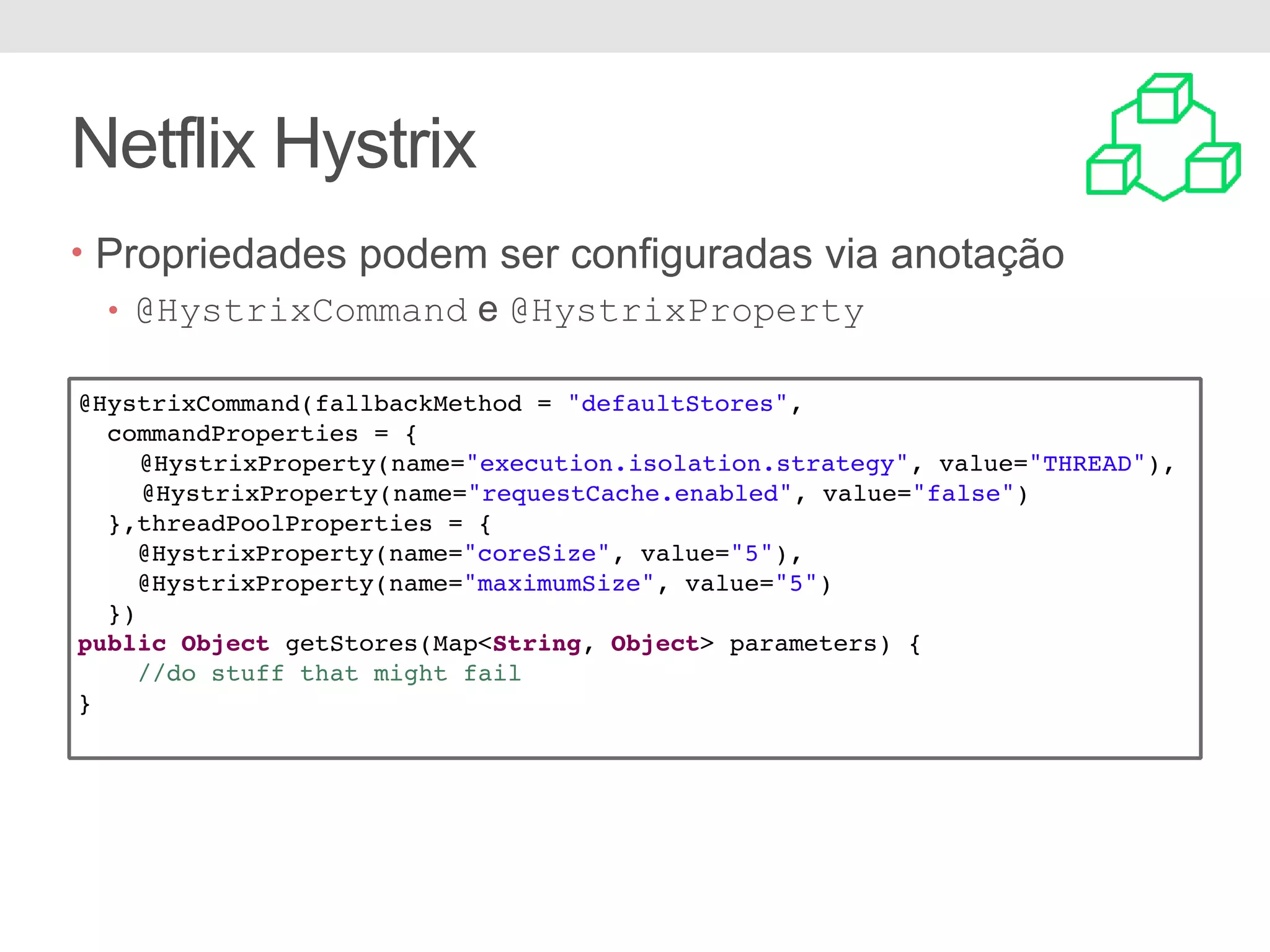Click the "requestCache.enabled" string
This screenshot has width=1270, height=952.
[x=630, y=493]
